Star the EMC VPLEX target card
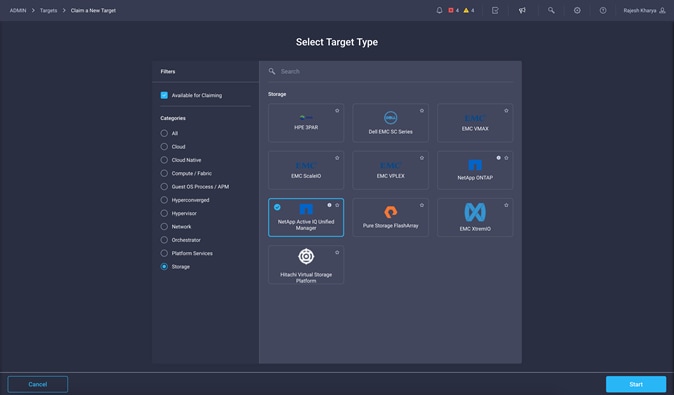This screenshot has width=674, height=395. [422, 158]
